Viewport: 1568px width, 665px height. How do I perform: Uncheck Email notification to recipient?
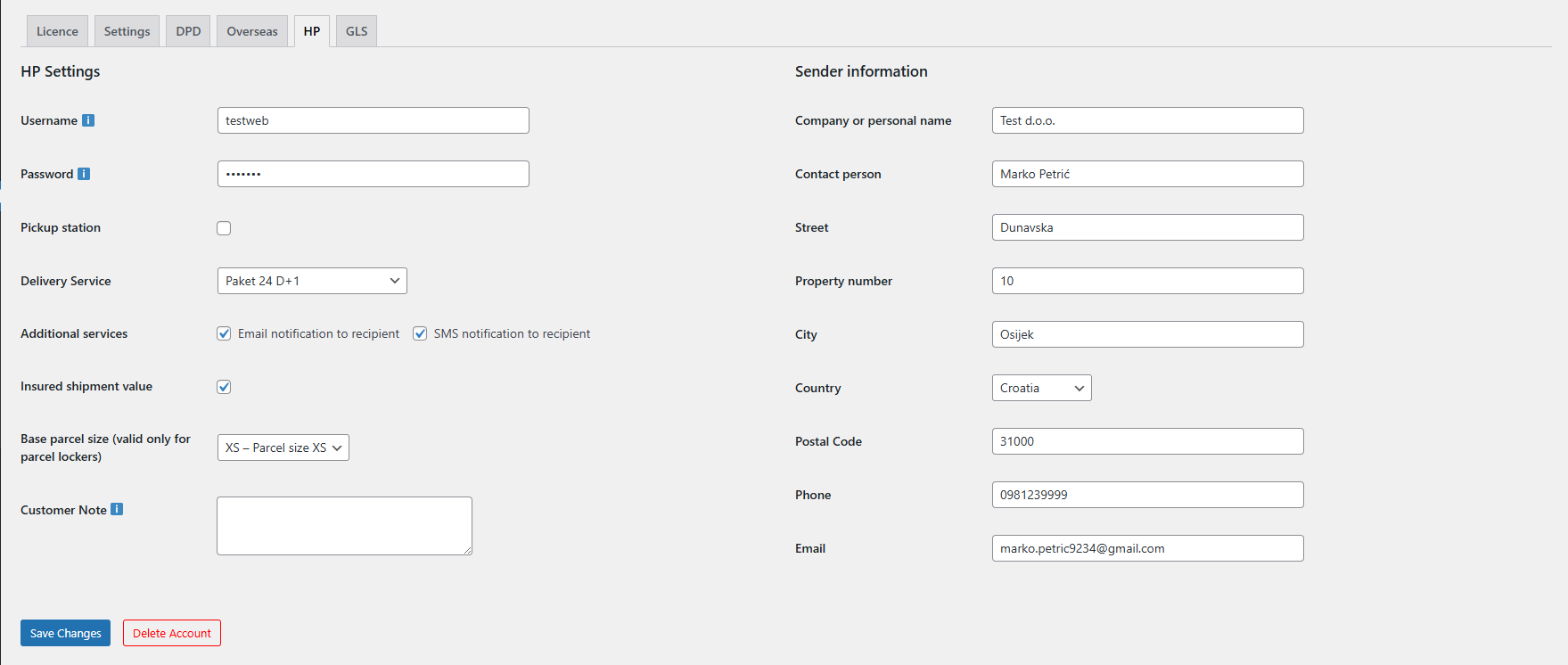224,333
